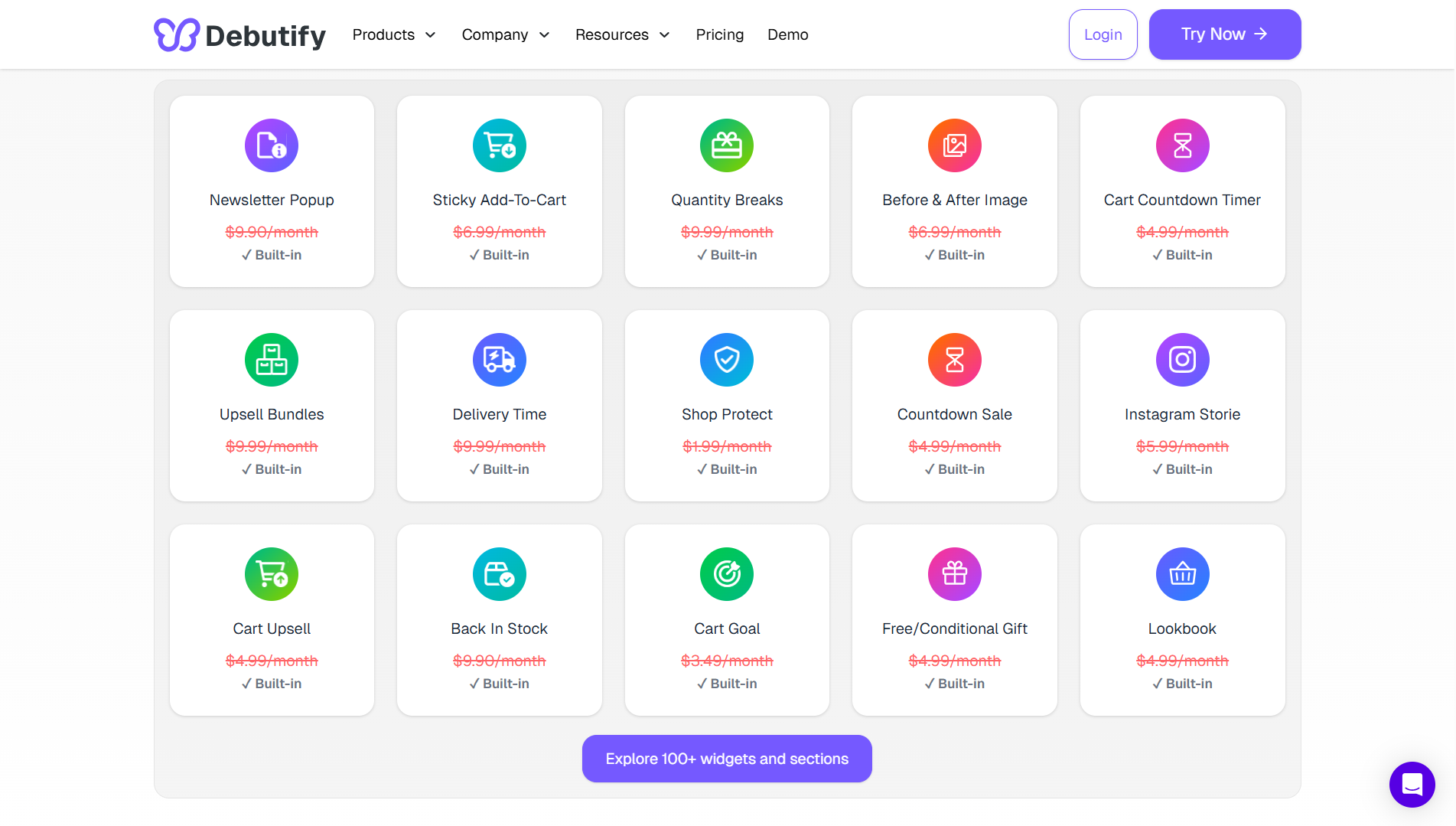
Task: Open the chat support bubble
Action: coord(1412,784)
